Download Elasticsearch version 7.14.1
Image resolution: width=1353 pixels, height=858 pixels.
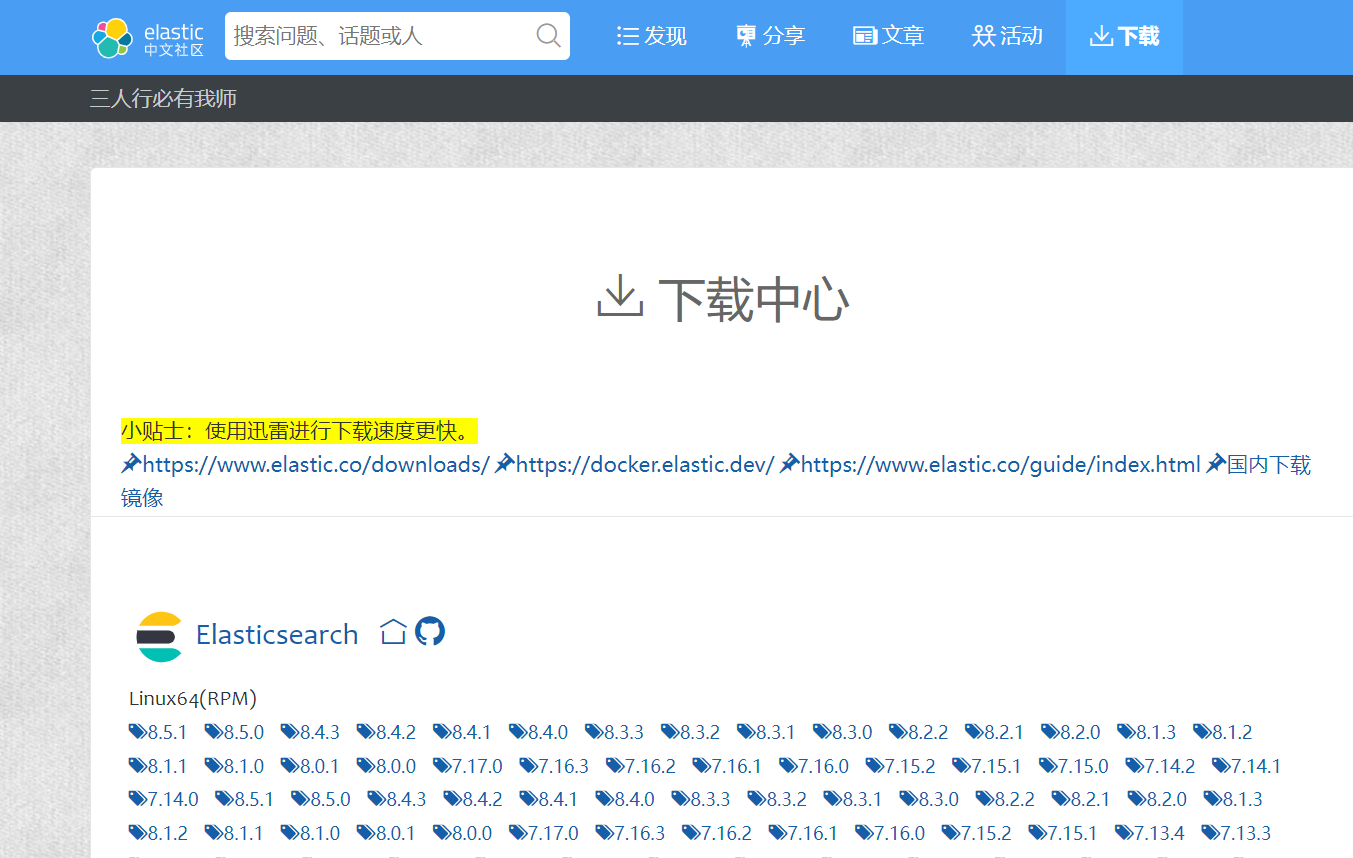1247,766
